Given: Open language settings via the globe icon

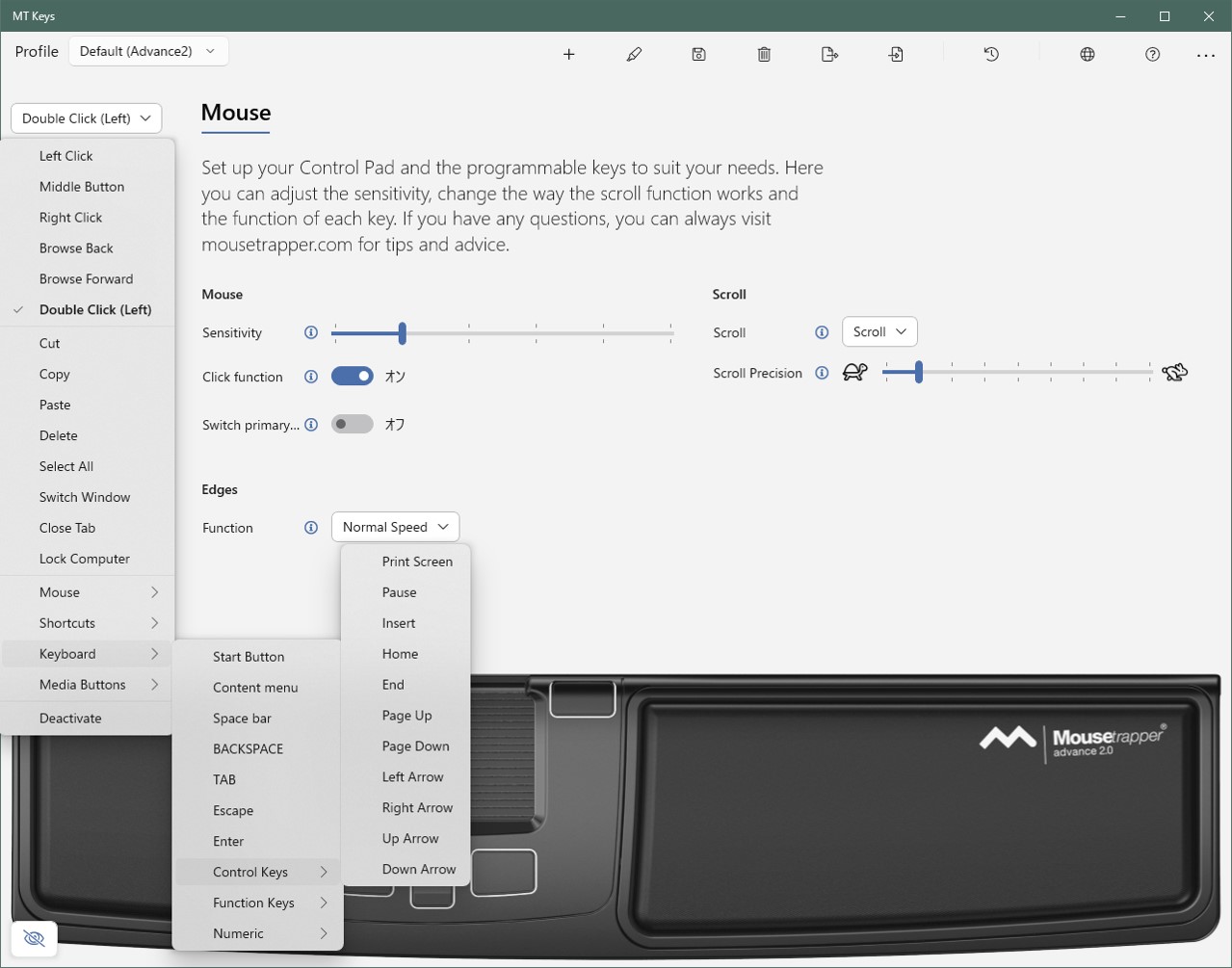Looking at the screenshot, I should coord(1088,55).
